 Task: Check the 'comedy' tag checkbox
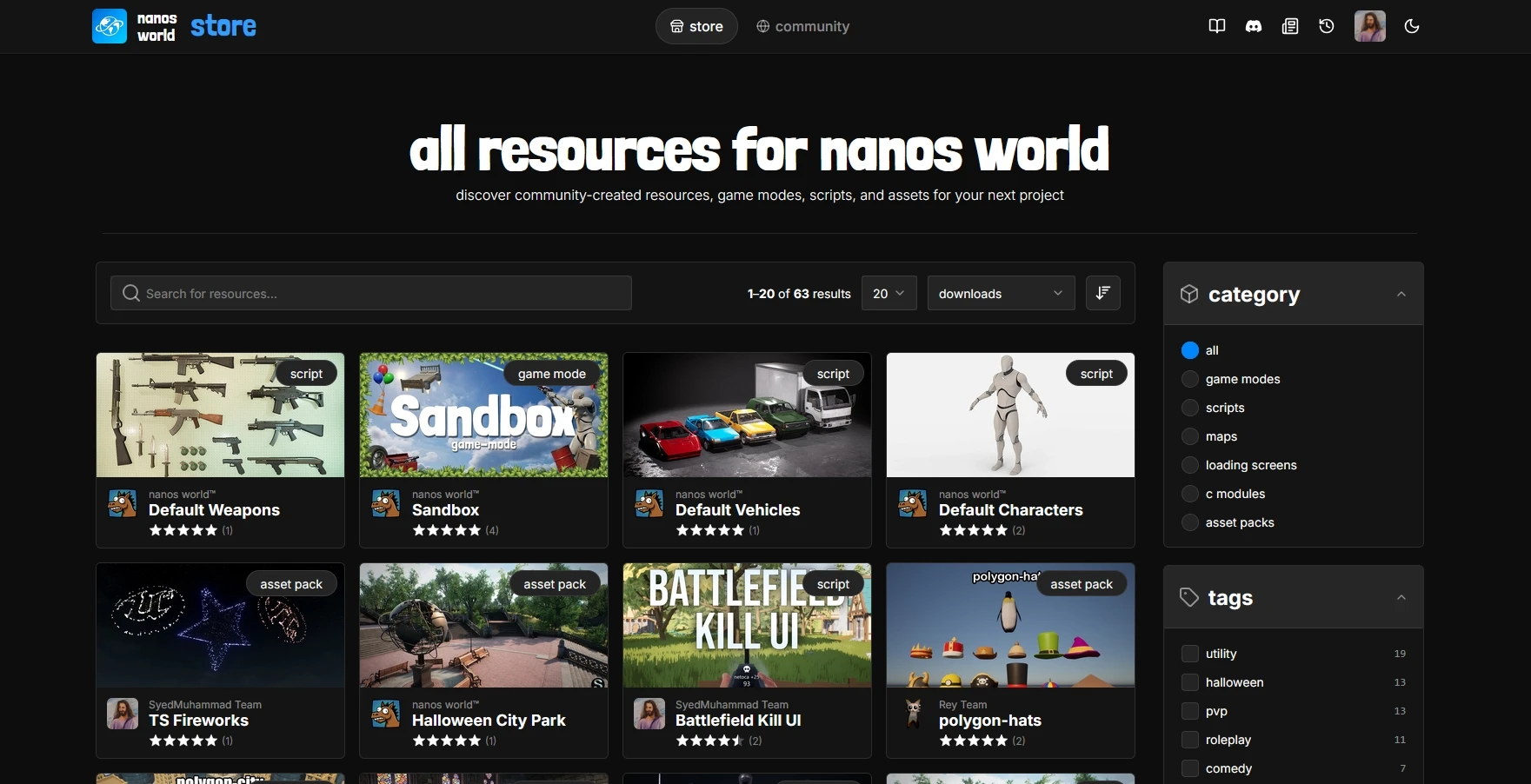(1190, 768)
